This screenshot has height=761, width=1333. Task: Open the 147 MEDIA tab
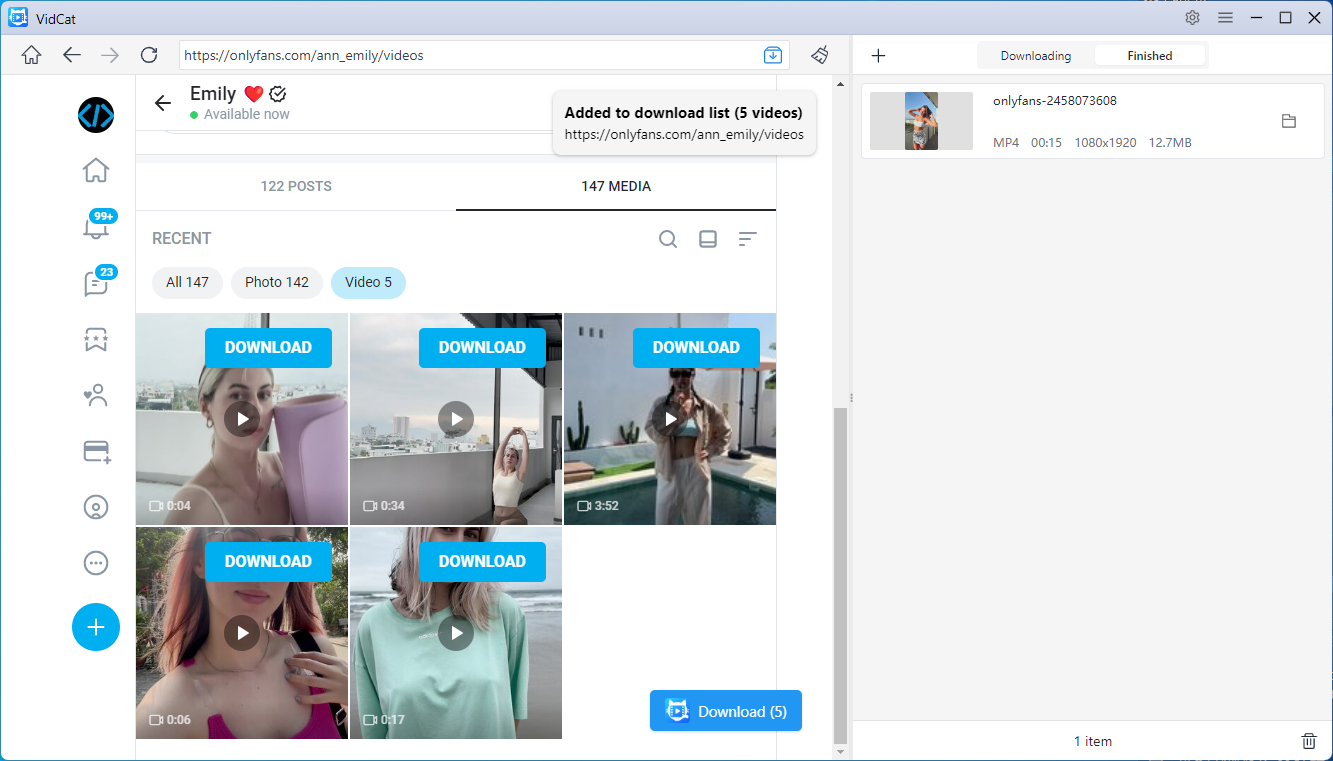click(x=616, y=186)
